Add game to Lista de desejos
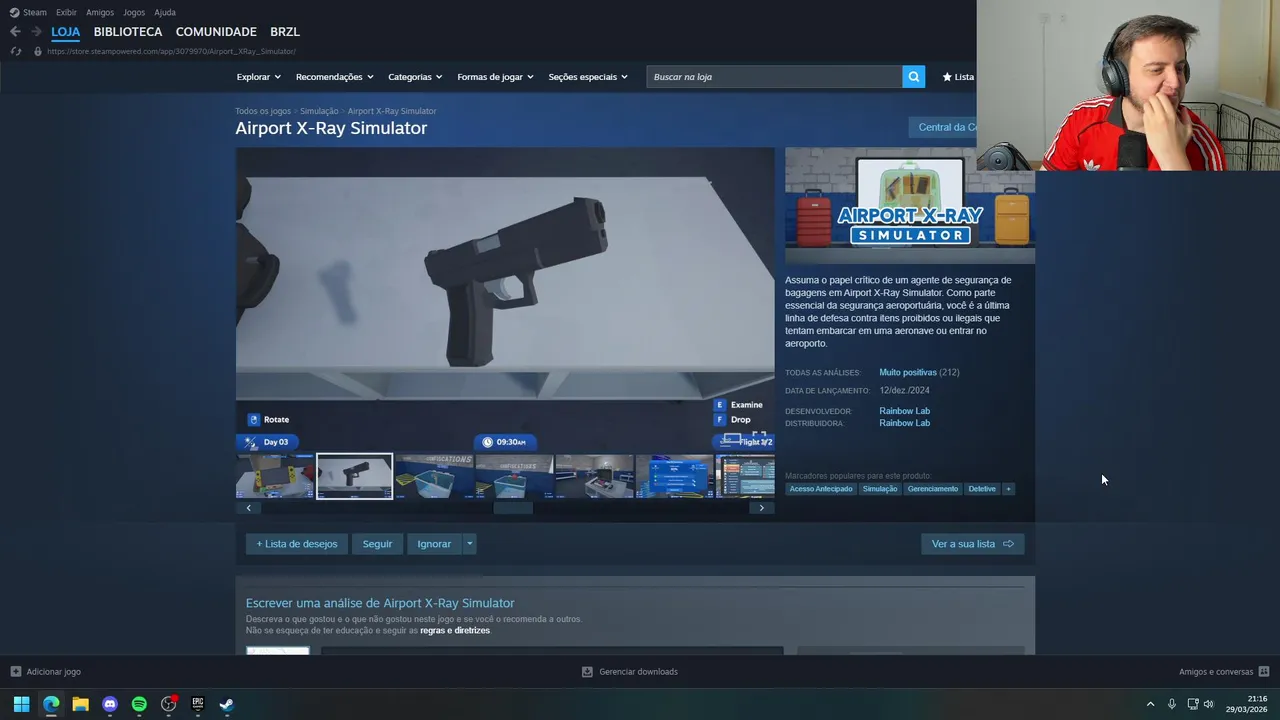Screen dimensions: 1280x720 coord(297,544)
